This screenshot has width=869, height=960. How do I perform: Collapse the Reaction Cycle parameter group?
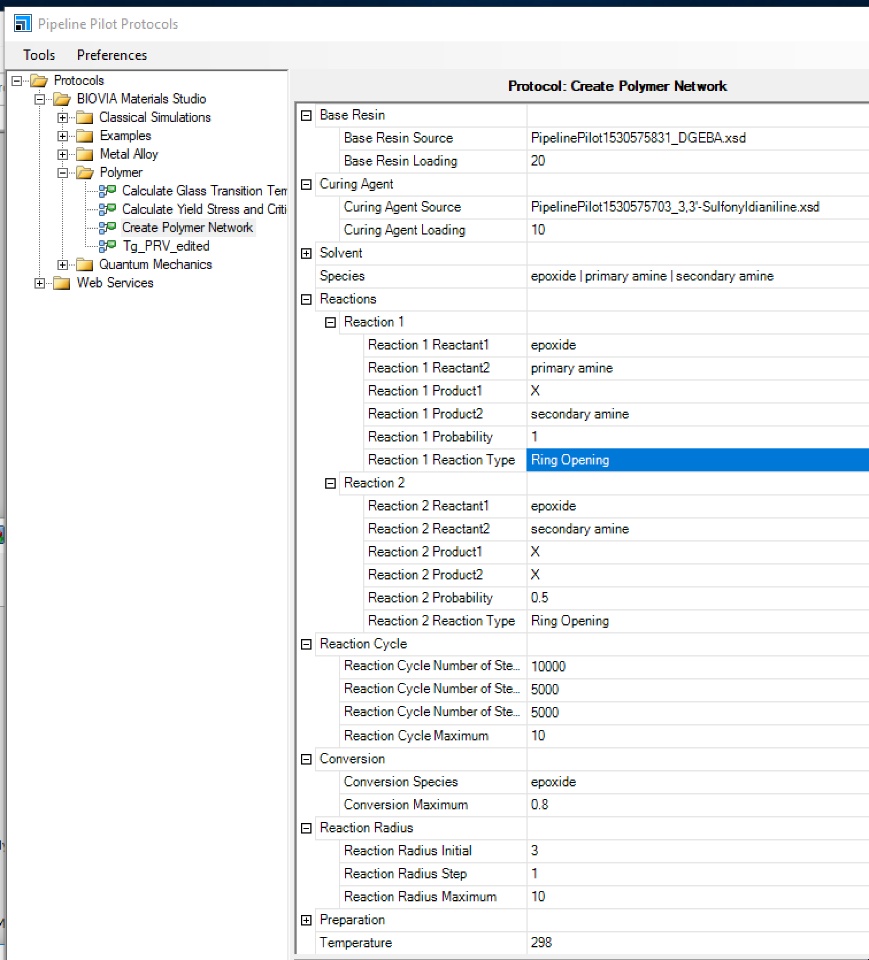[x=306, y=644]
